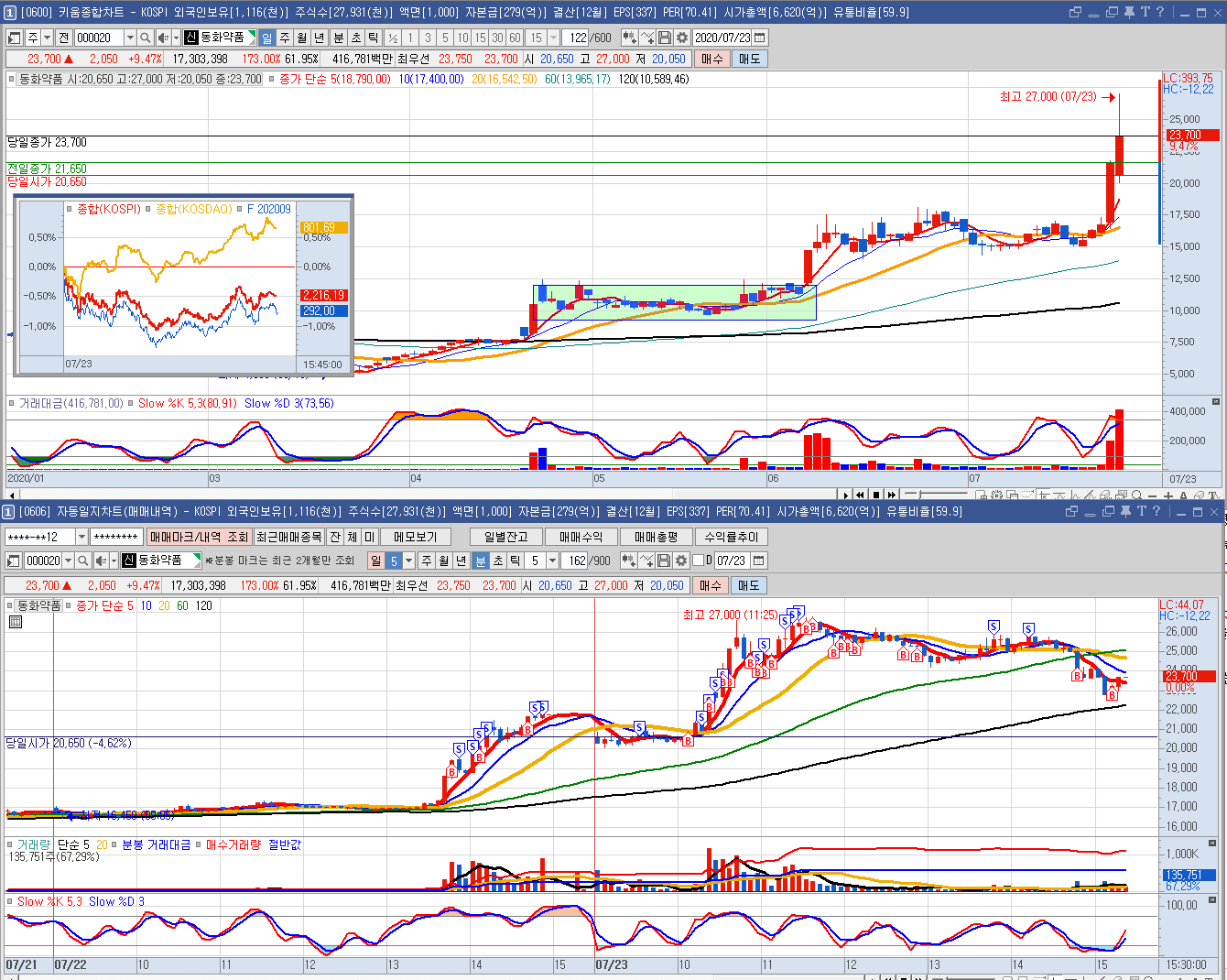Click 매매마크/내역 조회 tab
Screen dimensions: 1227x980
coord(199,537)
